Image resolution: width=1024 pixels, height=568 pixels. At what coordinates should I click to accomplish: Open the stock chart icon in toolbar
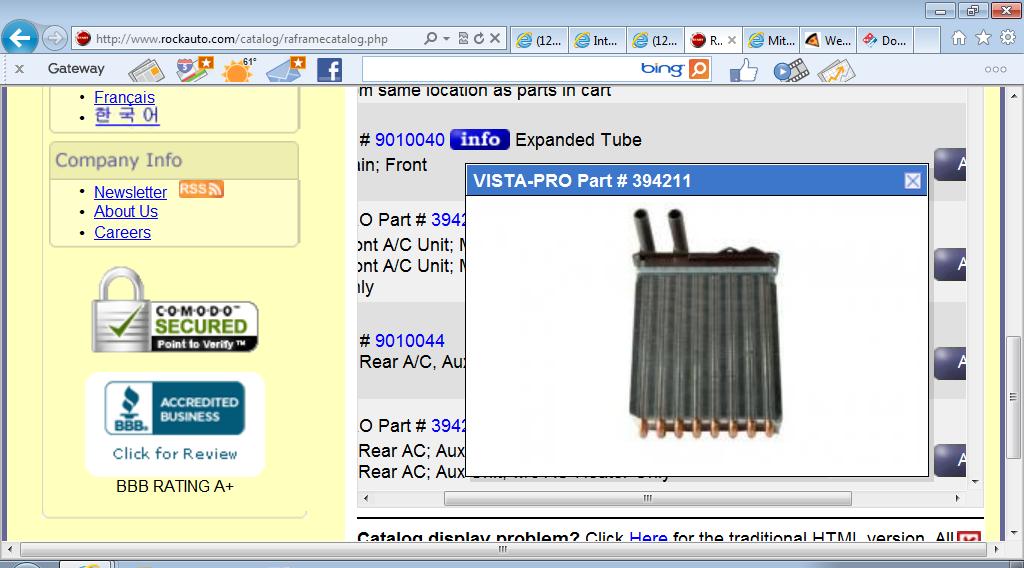click(836, 71)
